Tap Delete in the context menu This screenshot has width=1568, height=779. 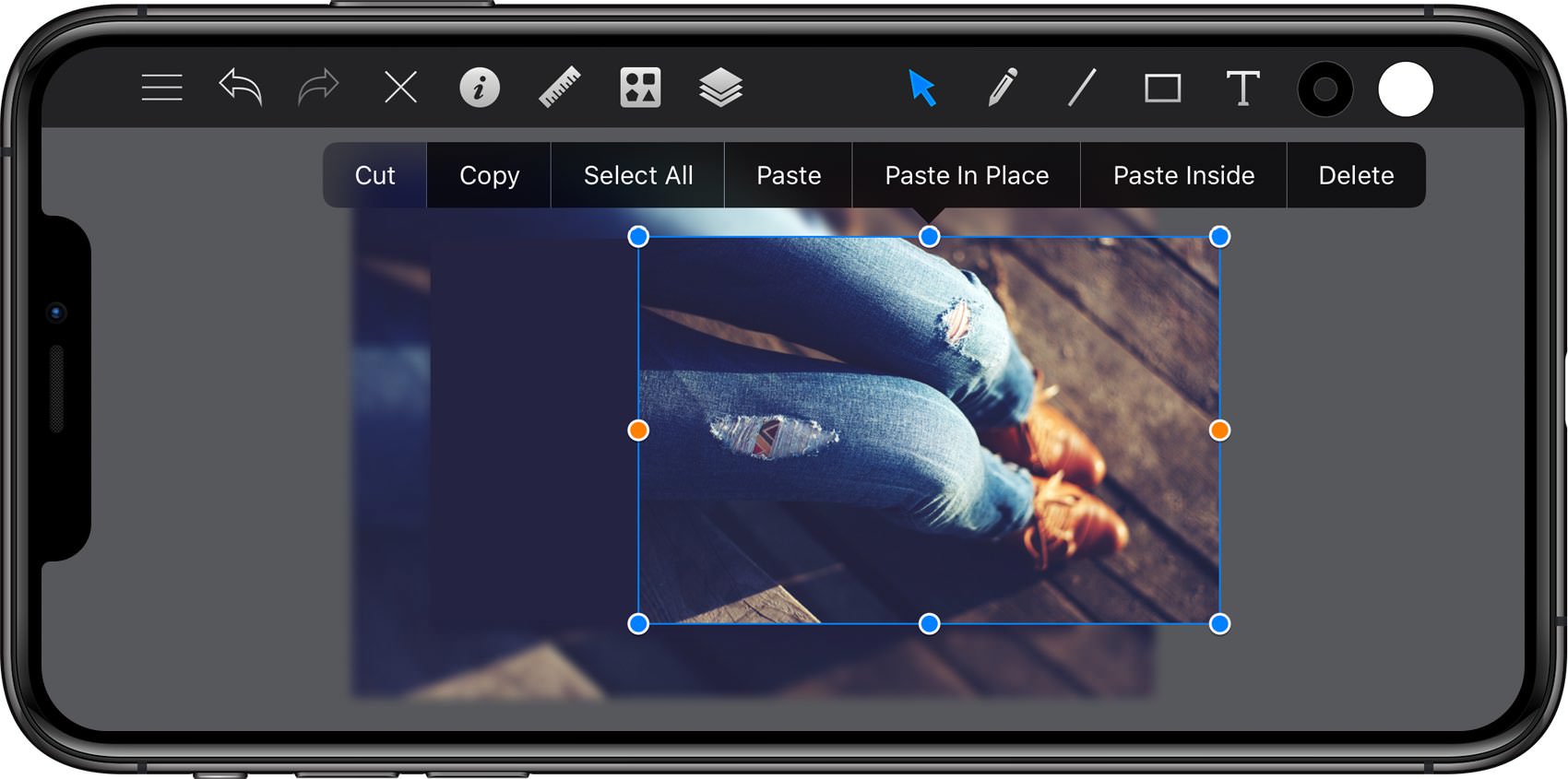pyautogui.click(x=1356, y=175)
